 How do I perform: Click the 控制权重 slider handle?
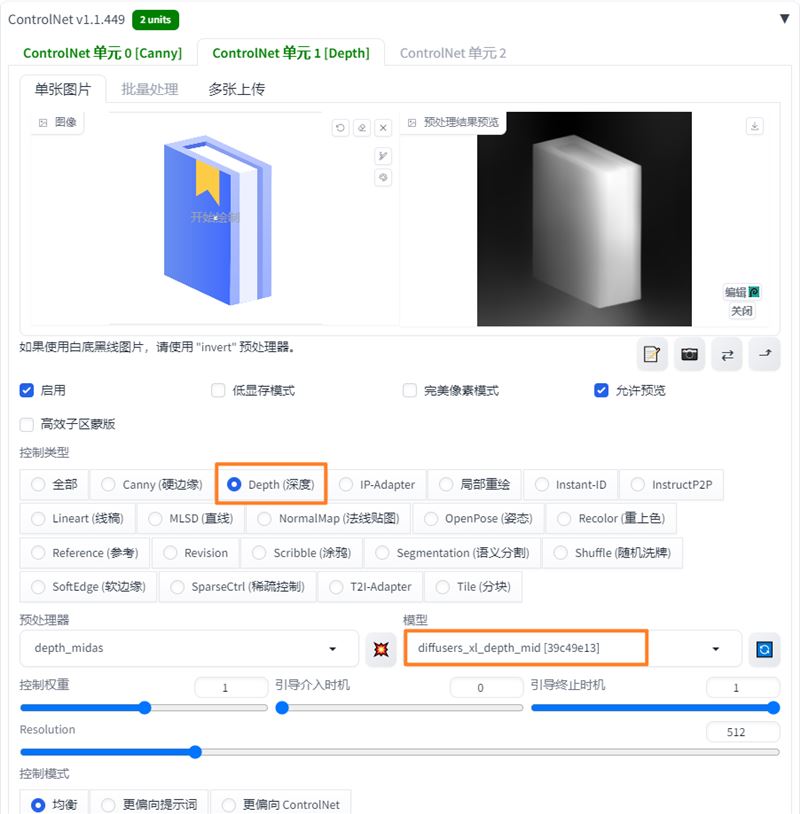tap(145, 708)
